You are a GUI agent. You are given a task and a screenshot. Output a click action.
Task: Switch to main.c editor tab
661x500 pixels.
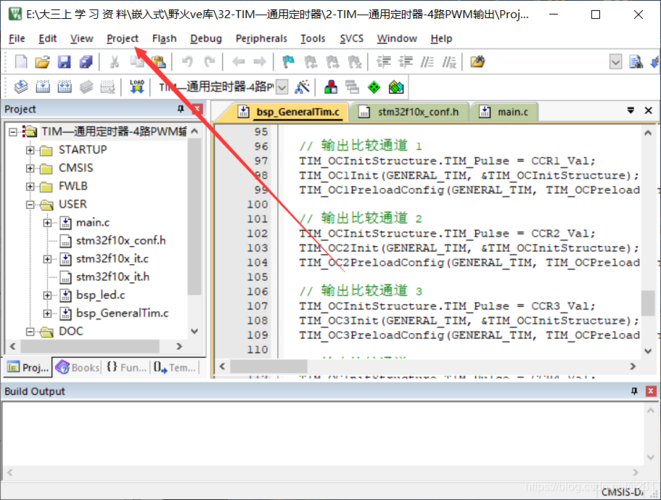[504, 112]
